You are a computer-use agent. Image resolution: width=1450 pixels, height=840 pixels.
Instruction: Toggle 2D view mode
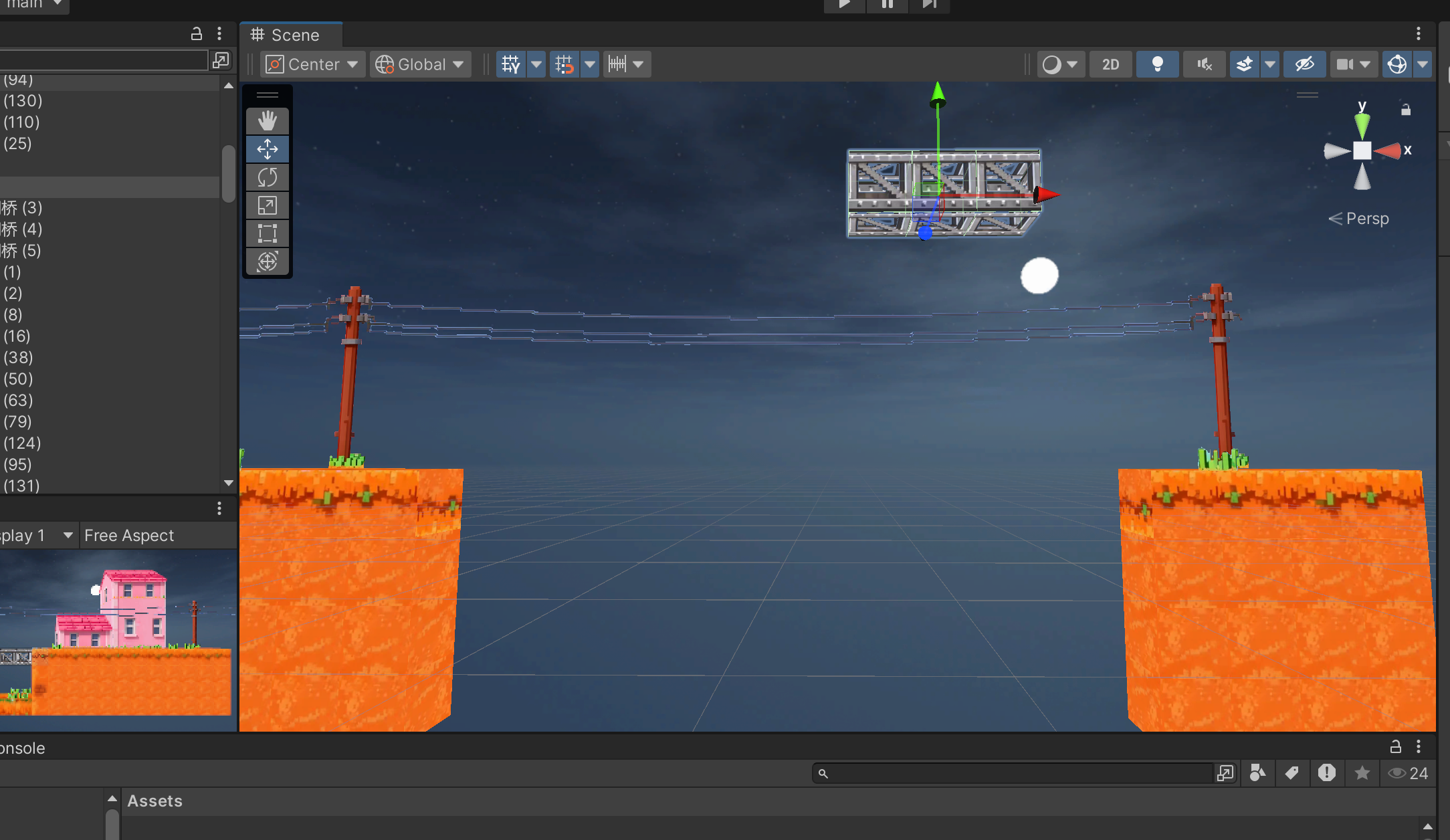(1110, 64)
